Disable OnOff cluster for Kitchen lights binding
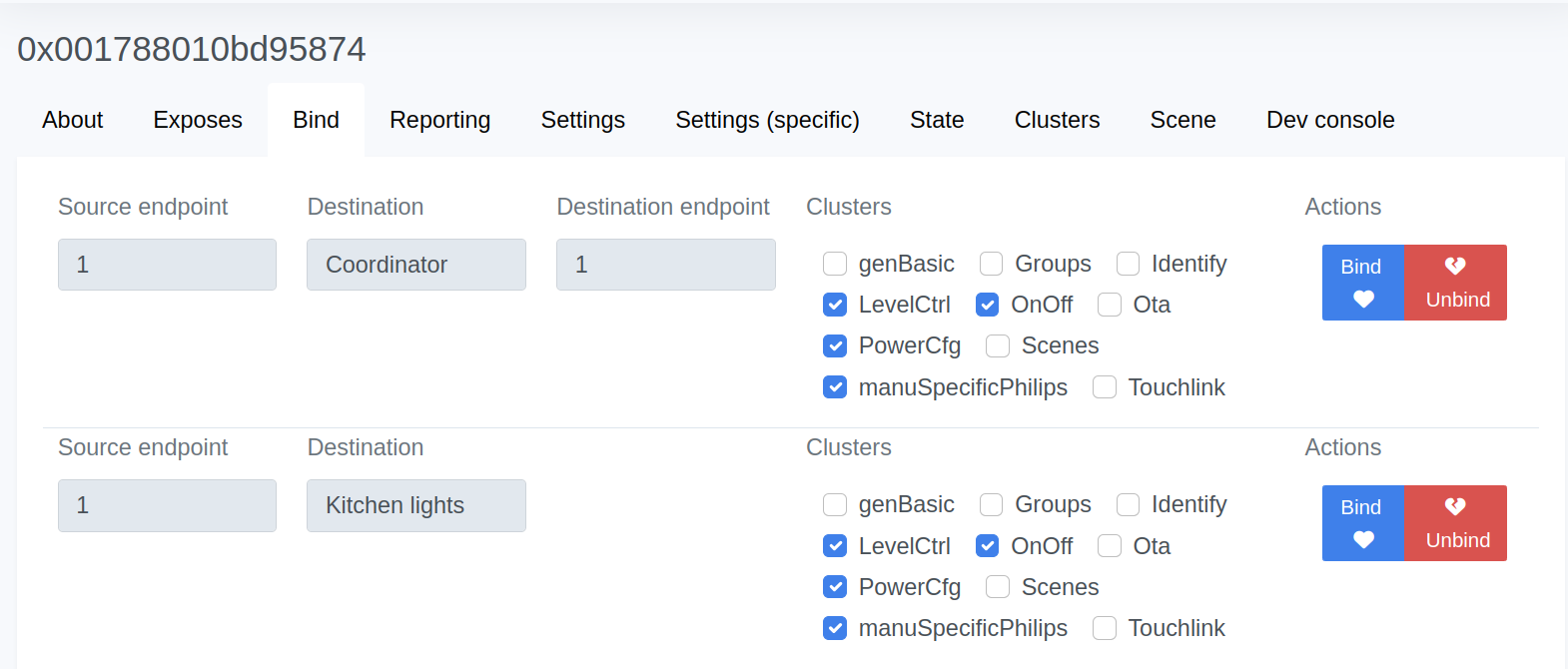The width and height of the screenshot is (1568, 669). (988, 546)
